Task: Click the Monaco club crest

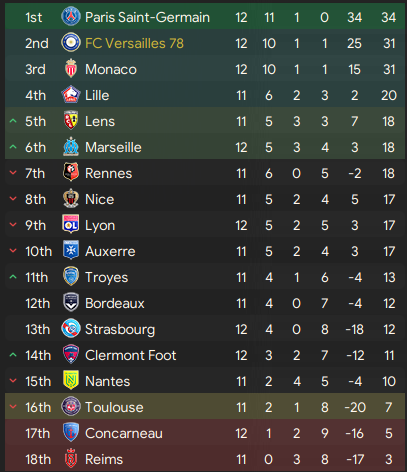Action: 71,69
